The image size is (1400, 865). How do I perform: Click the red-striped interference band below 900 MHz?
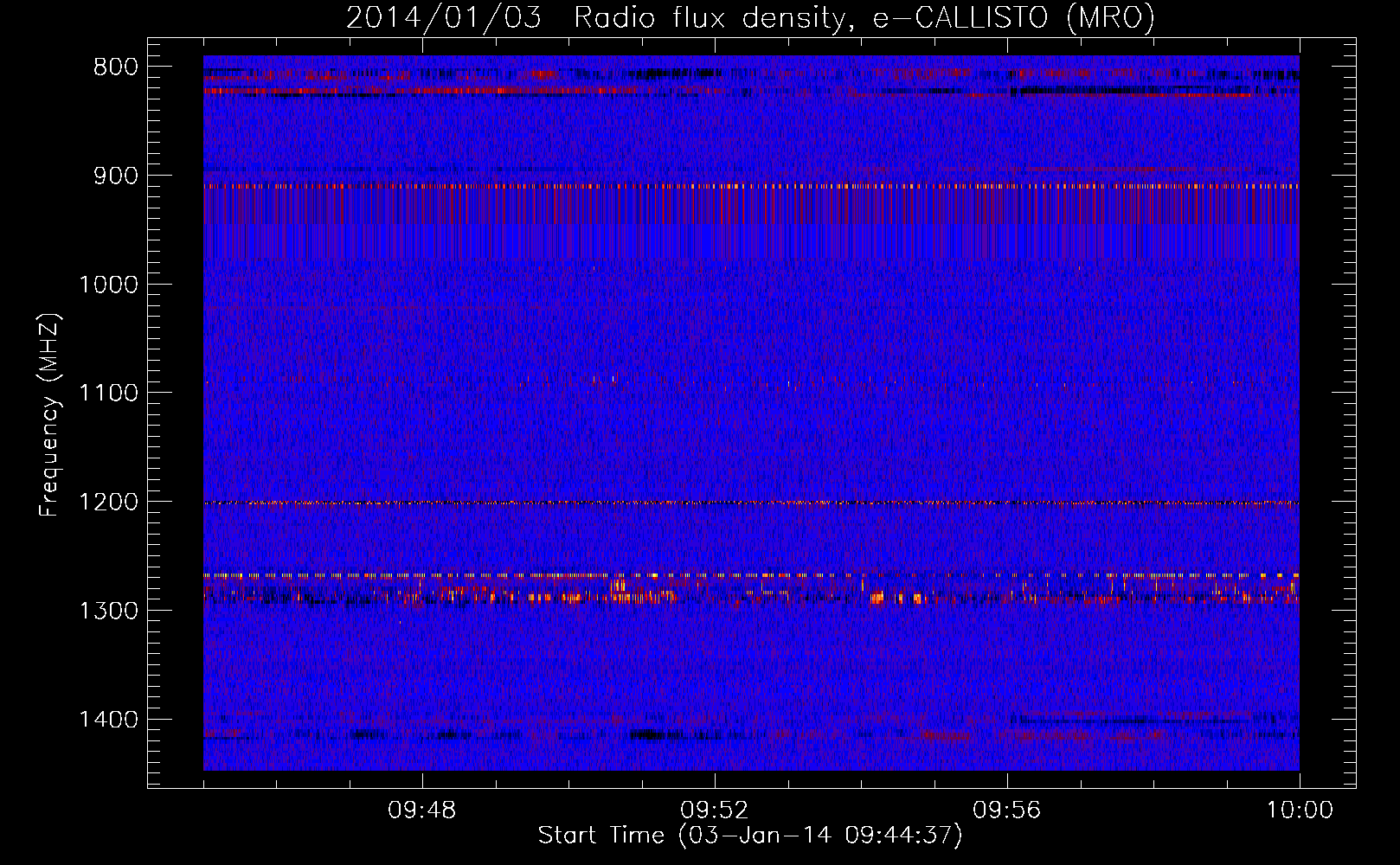pyautogui.click(x=751, y=206)
